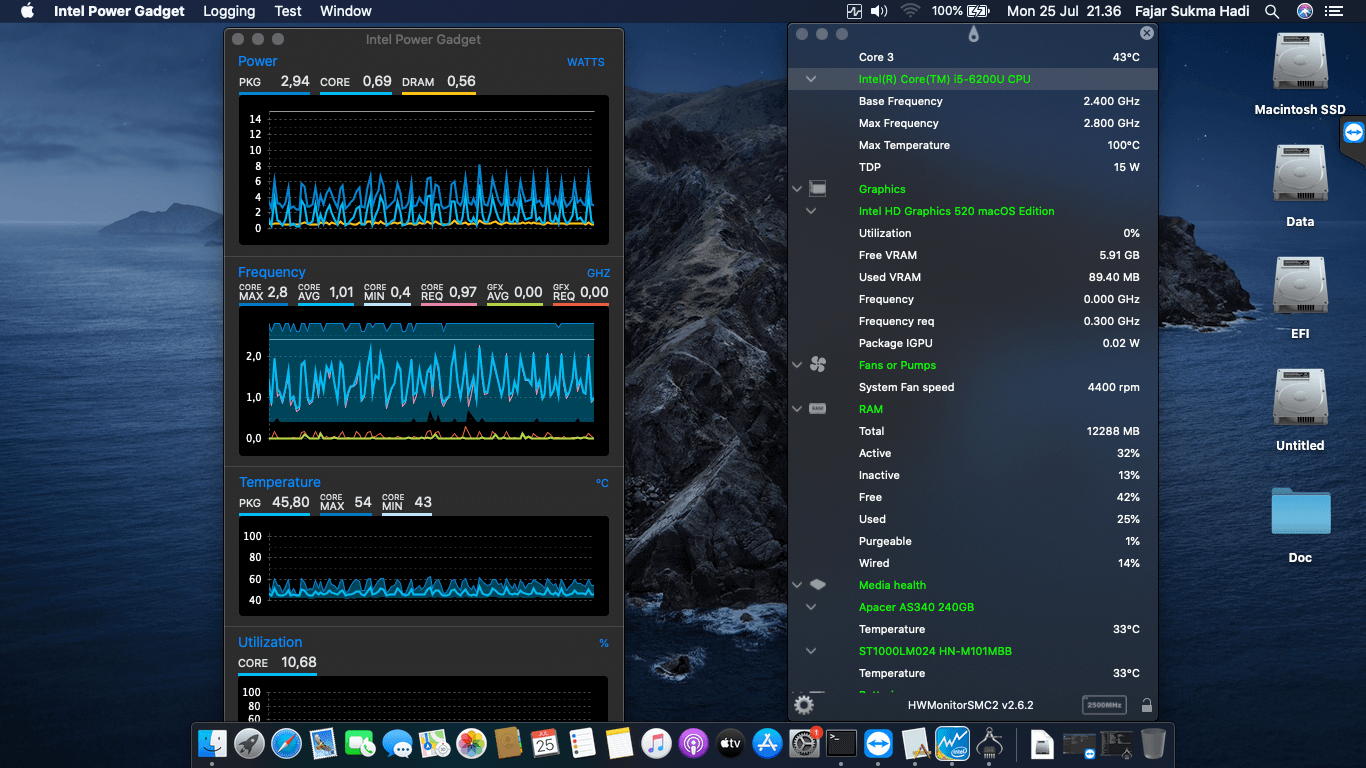This screenshot has height=768, width=1366.
Task: Open HWMonitorSMC2 settings gear icon
Action: click(x=804, y=705)
